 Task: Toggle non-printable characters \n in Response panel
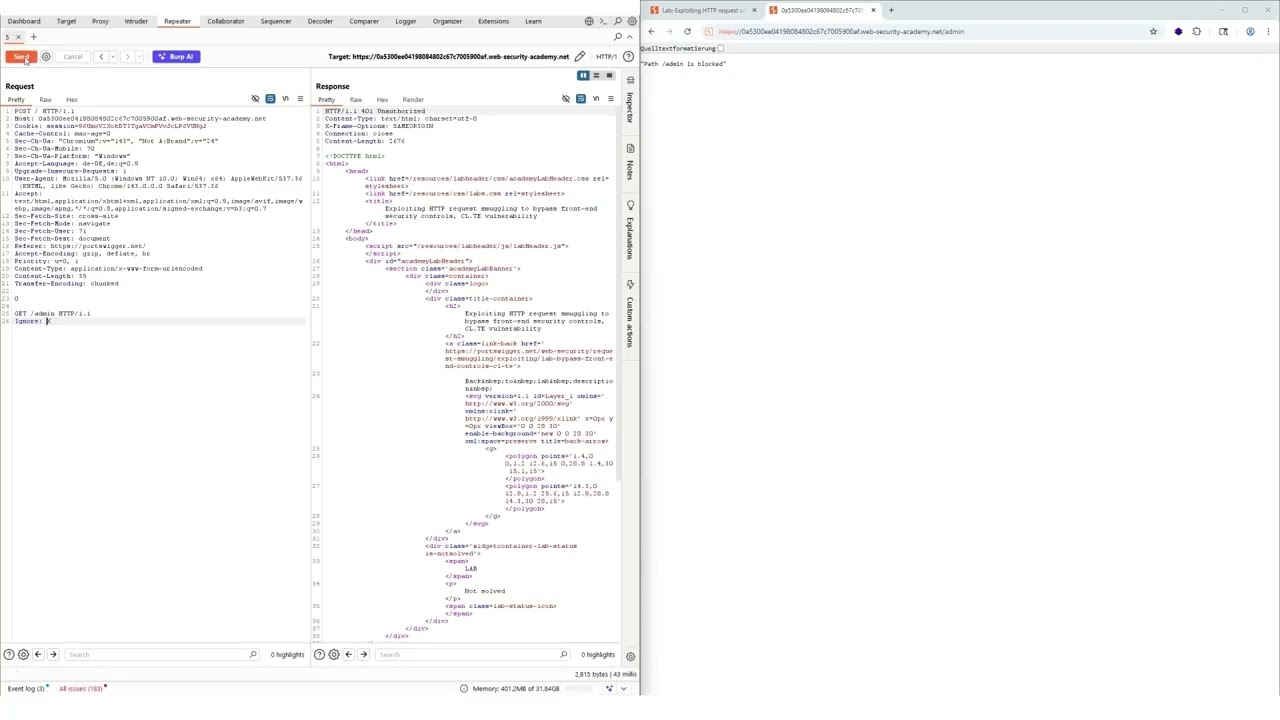coord(596,99)
